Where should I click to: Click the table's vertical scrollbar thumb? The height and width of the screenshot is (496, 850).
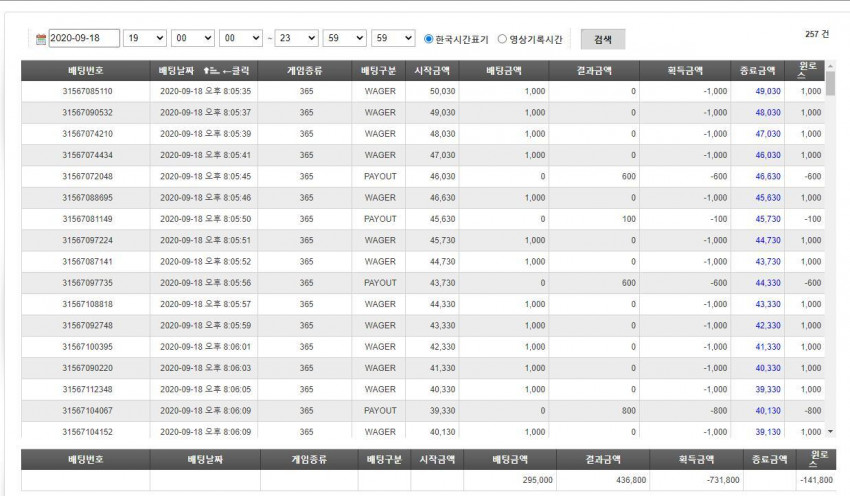[830, 83]
